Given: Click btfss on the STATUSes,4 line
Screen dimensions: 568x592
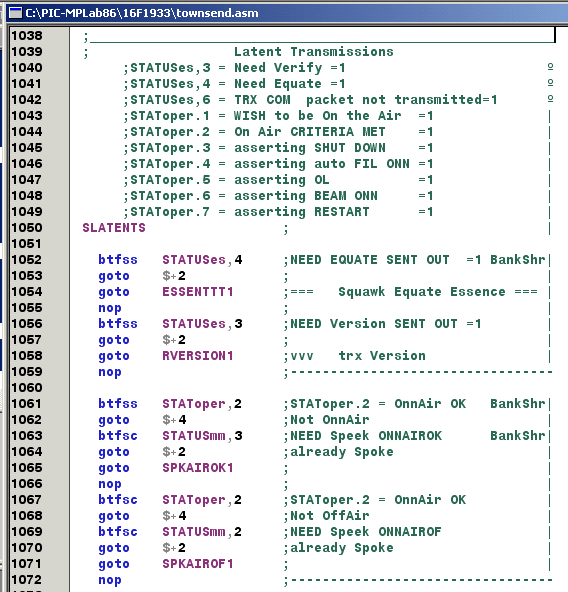Looking at the screenshot, I should (x=118, y=260).
